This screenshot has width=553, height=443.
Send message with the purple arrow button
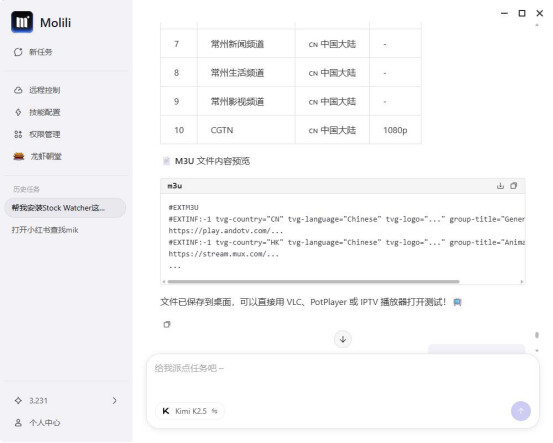[x=521, y=411]
